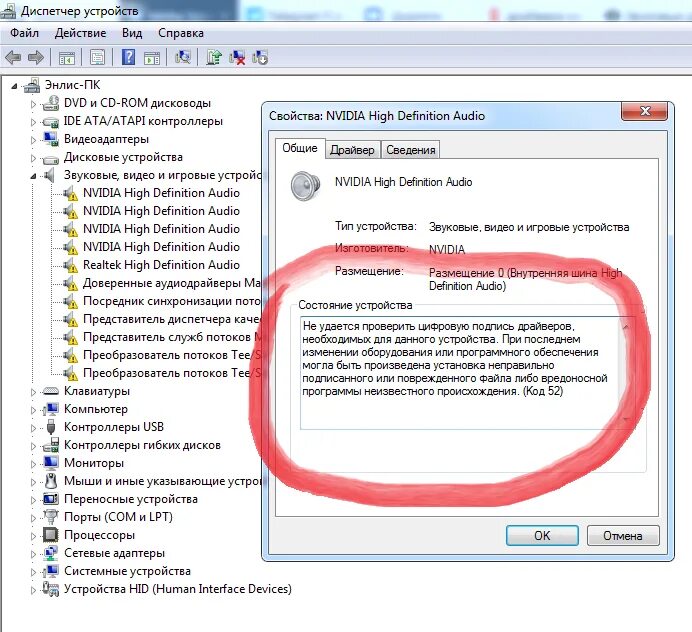Open the Действие menu

[80, 33]
